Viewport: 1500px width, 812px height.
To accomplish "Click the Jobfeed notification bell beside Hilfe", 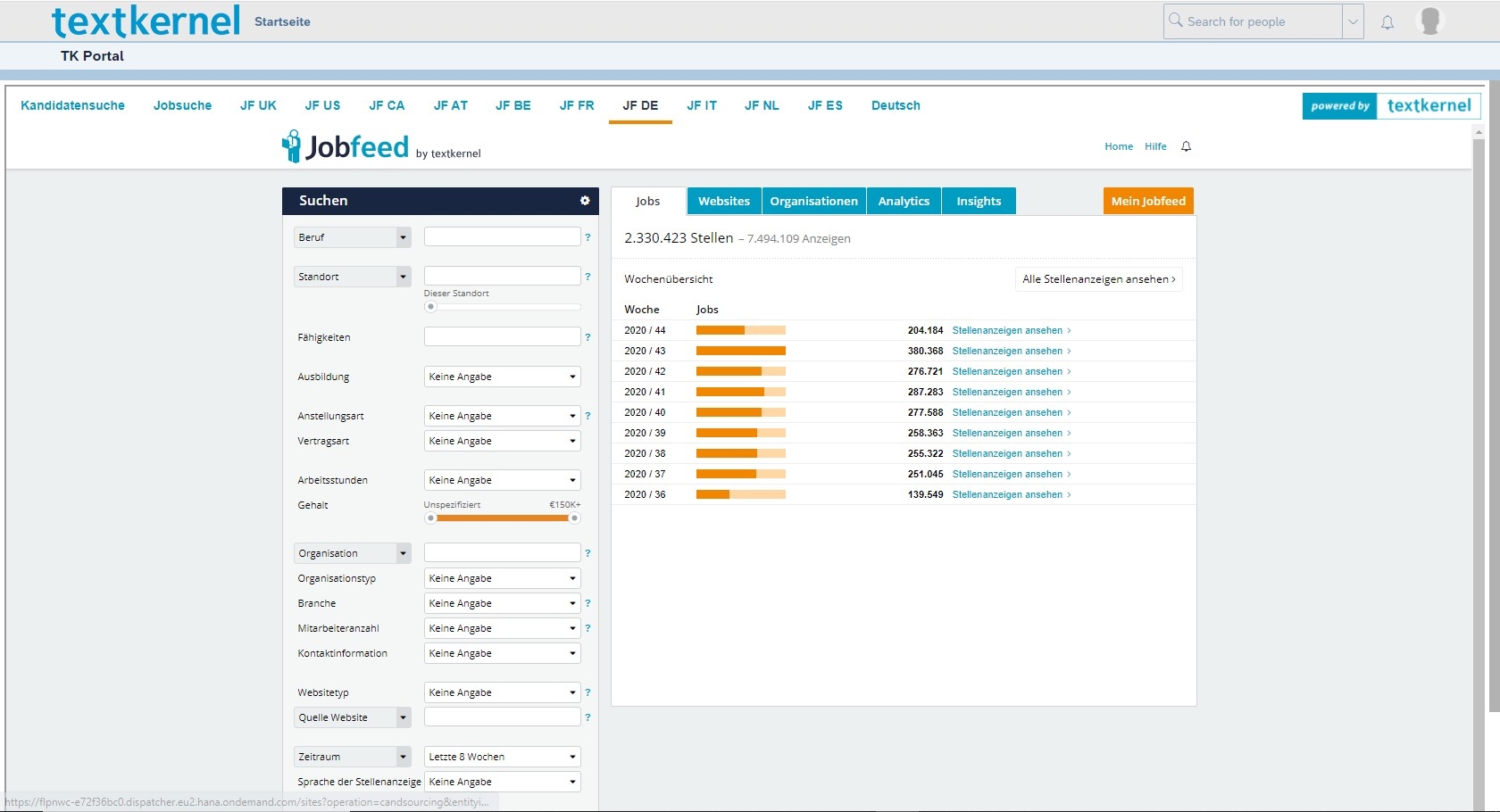I will pos(1186,146).
